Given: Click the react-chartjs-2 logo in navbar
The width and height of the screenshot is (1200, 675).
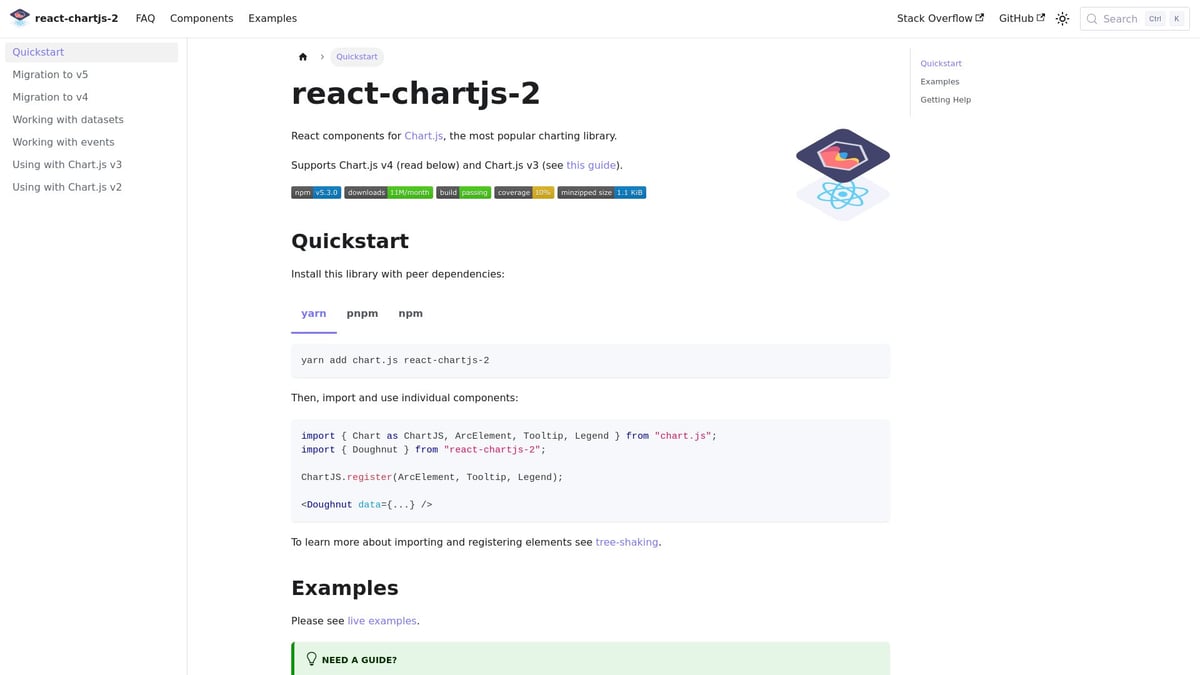Looking at the screenshot, I should pyautogui.click(x=20, y=18).
